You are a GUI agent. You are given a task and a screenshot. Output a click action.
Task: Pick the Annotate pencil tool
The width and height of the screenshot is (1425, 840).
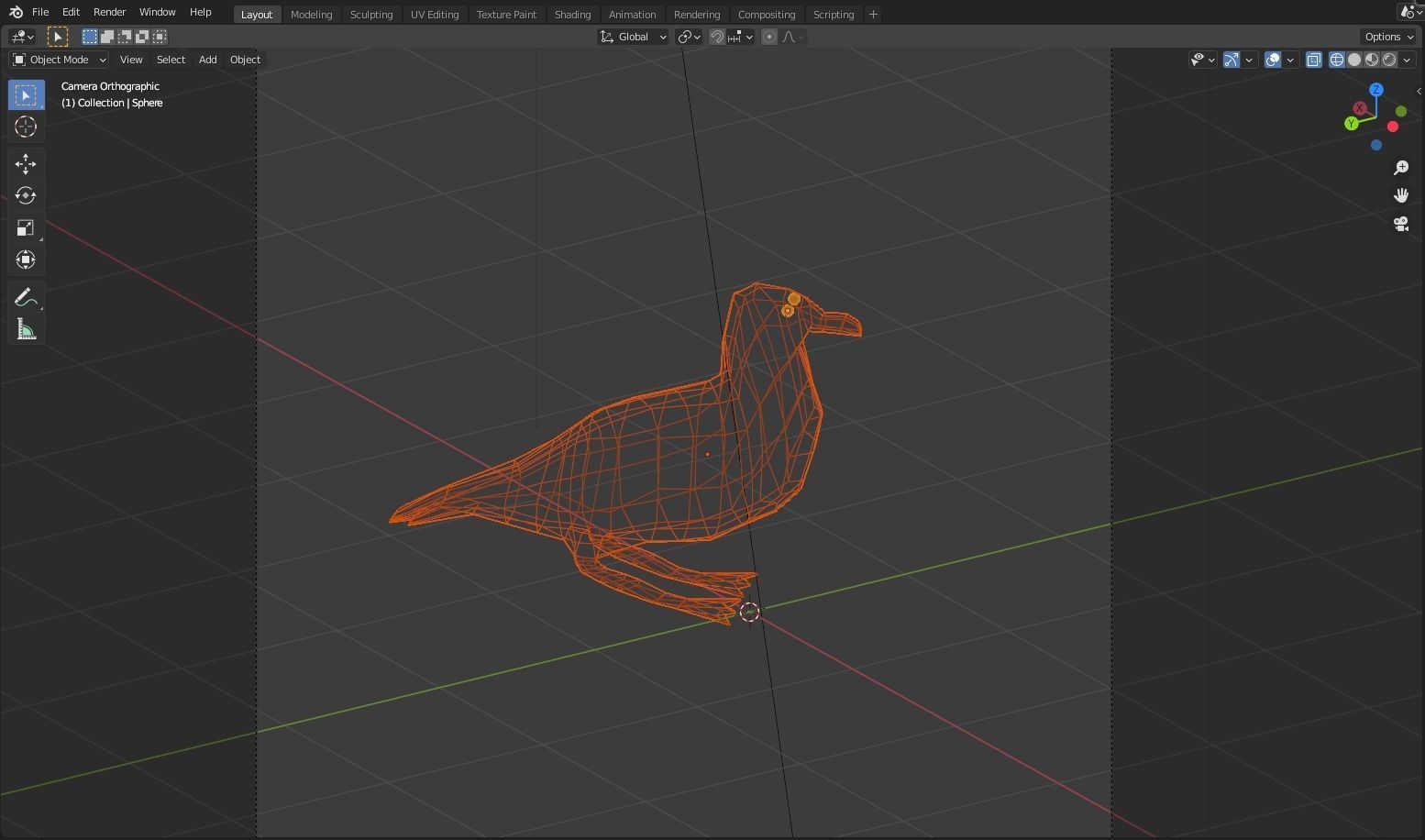click(26, 297)
